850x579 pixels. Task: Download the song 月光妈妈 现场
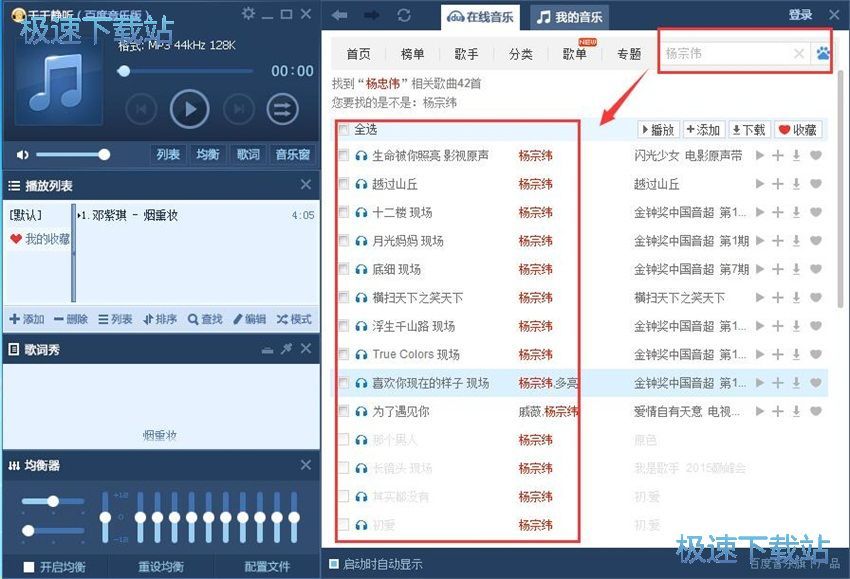point(796,240)
